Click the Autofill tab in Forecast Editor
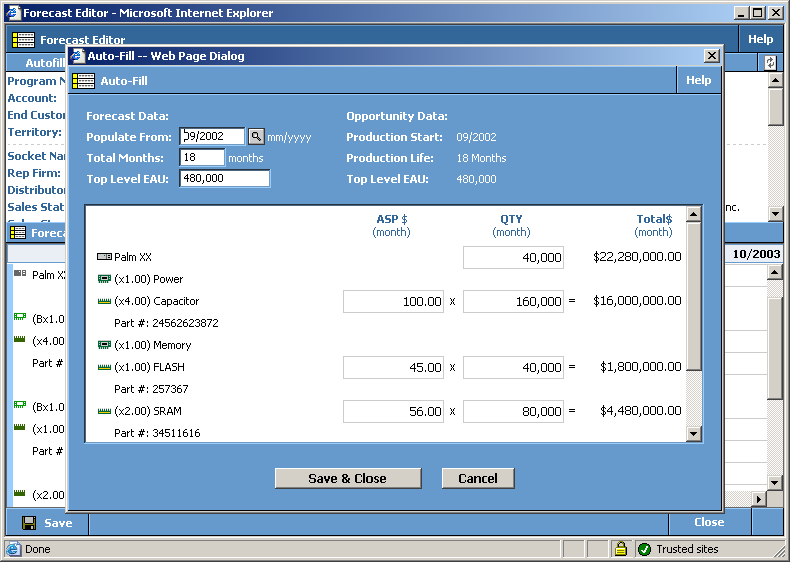 tap(45, 63)
